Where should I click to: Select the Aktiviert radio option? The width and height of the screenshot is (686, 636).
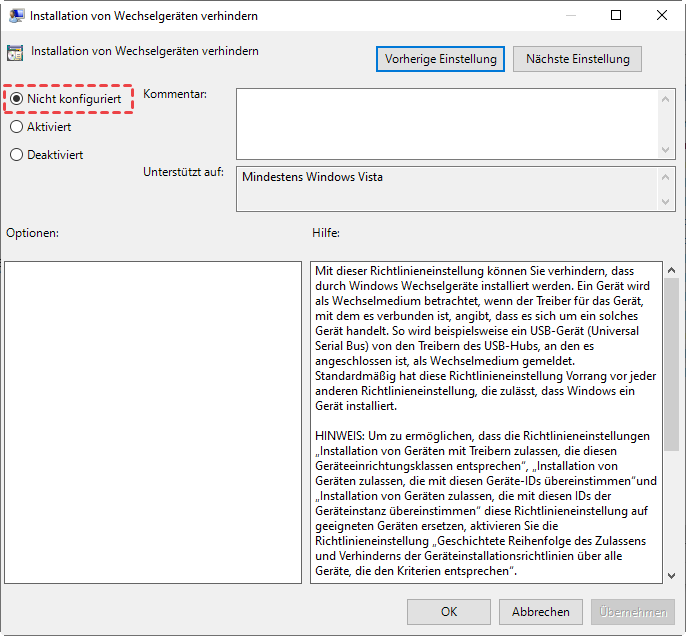pos(17,127)
